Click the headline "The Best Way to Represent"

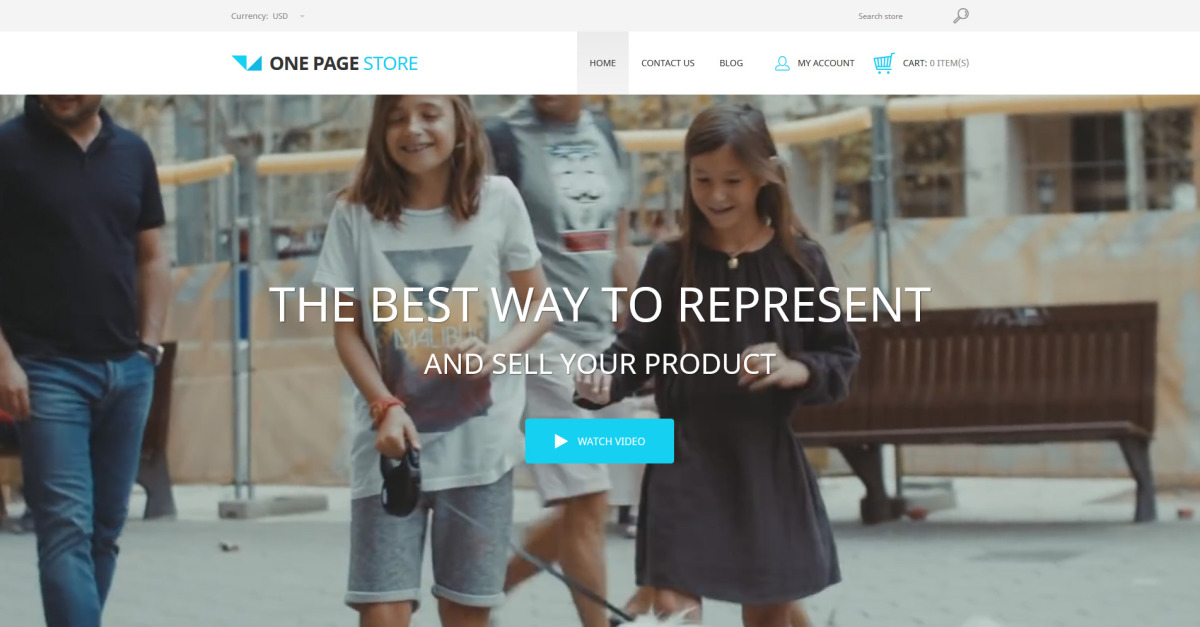pos(600,304)
